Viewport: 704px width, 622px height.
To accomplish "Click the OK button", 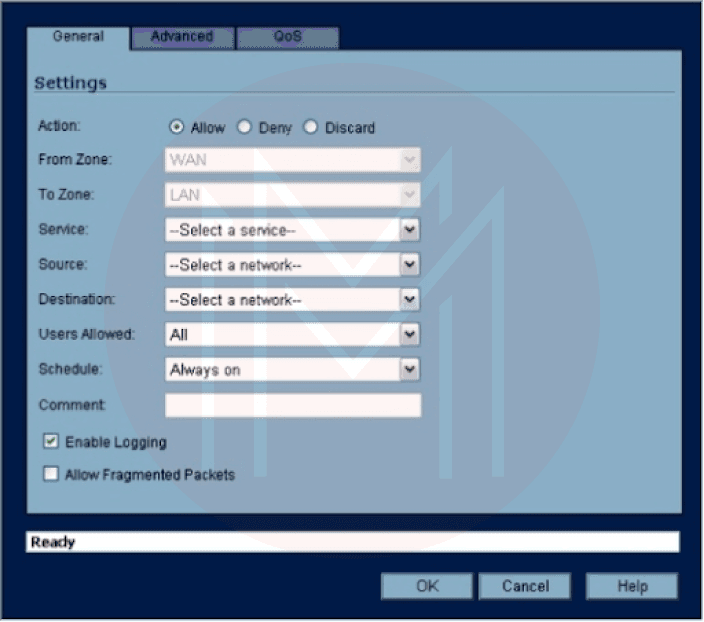I will pos(427,586).
